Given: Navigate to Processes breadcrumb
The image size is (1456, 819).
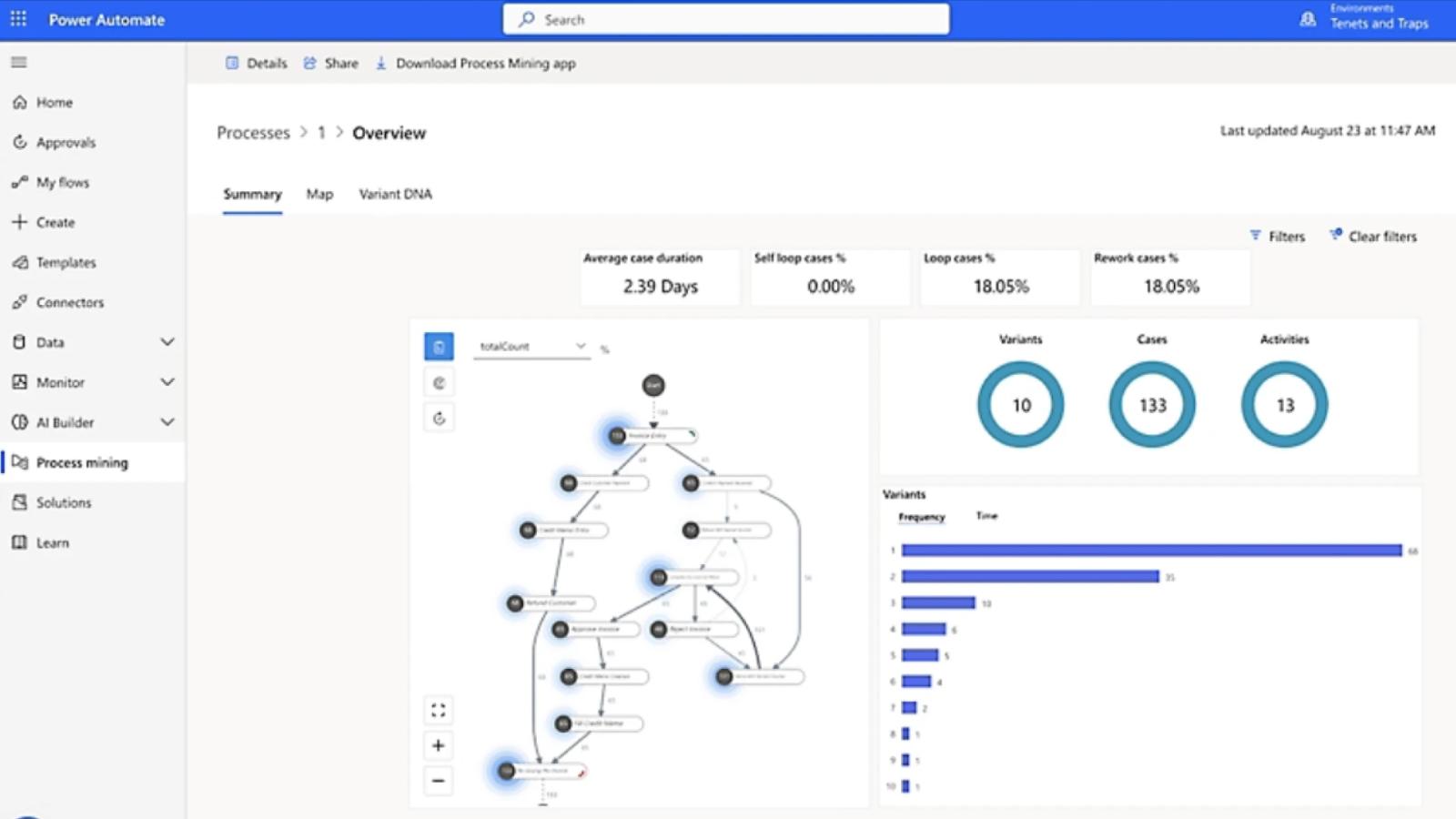Looking at the screenshot, I should (x=253, y=133).
